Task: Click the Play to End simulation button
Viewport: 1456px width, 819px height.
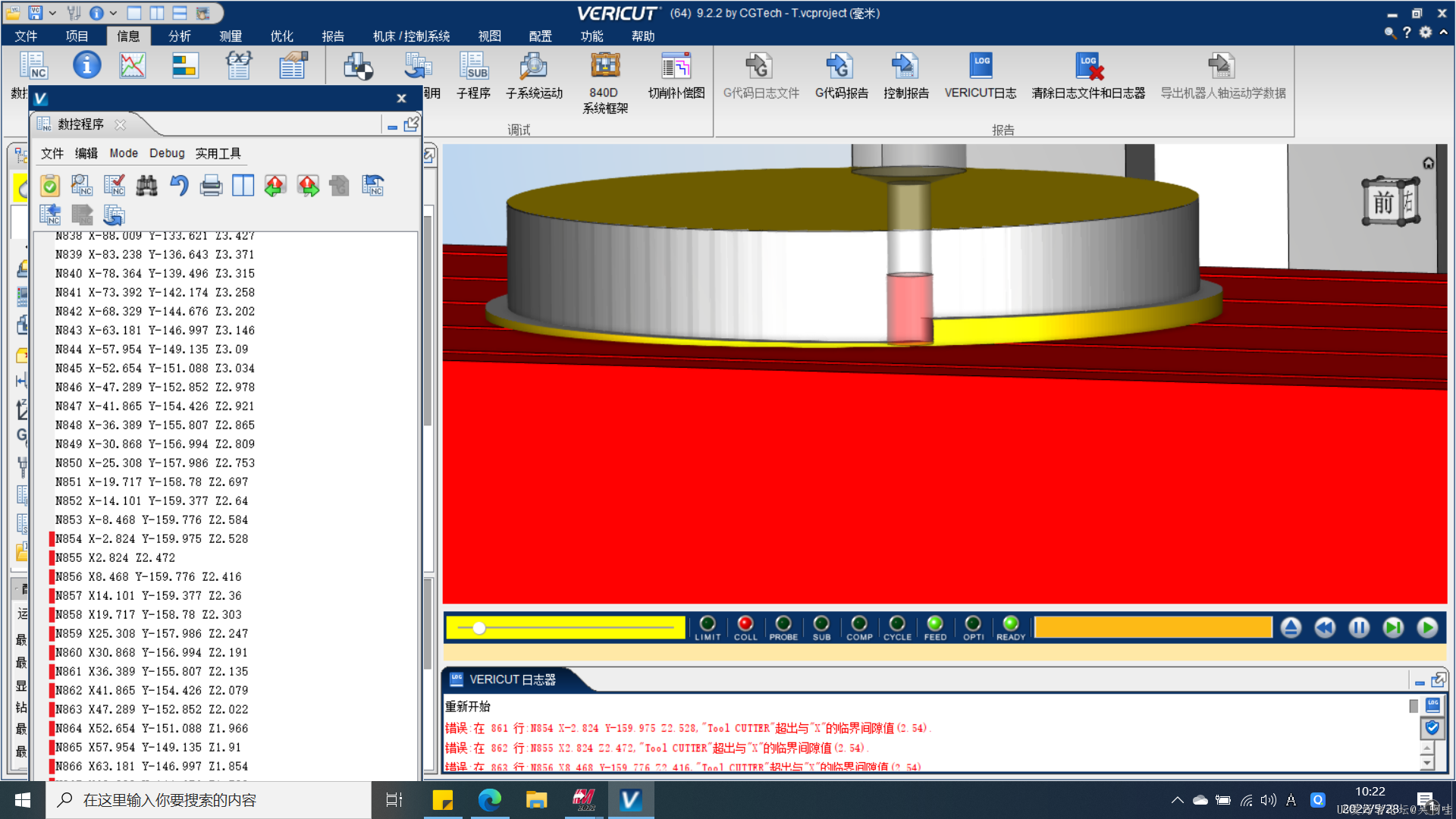Action: (x=1427, y=627)
